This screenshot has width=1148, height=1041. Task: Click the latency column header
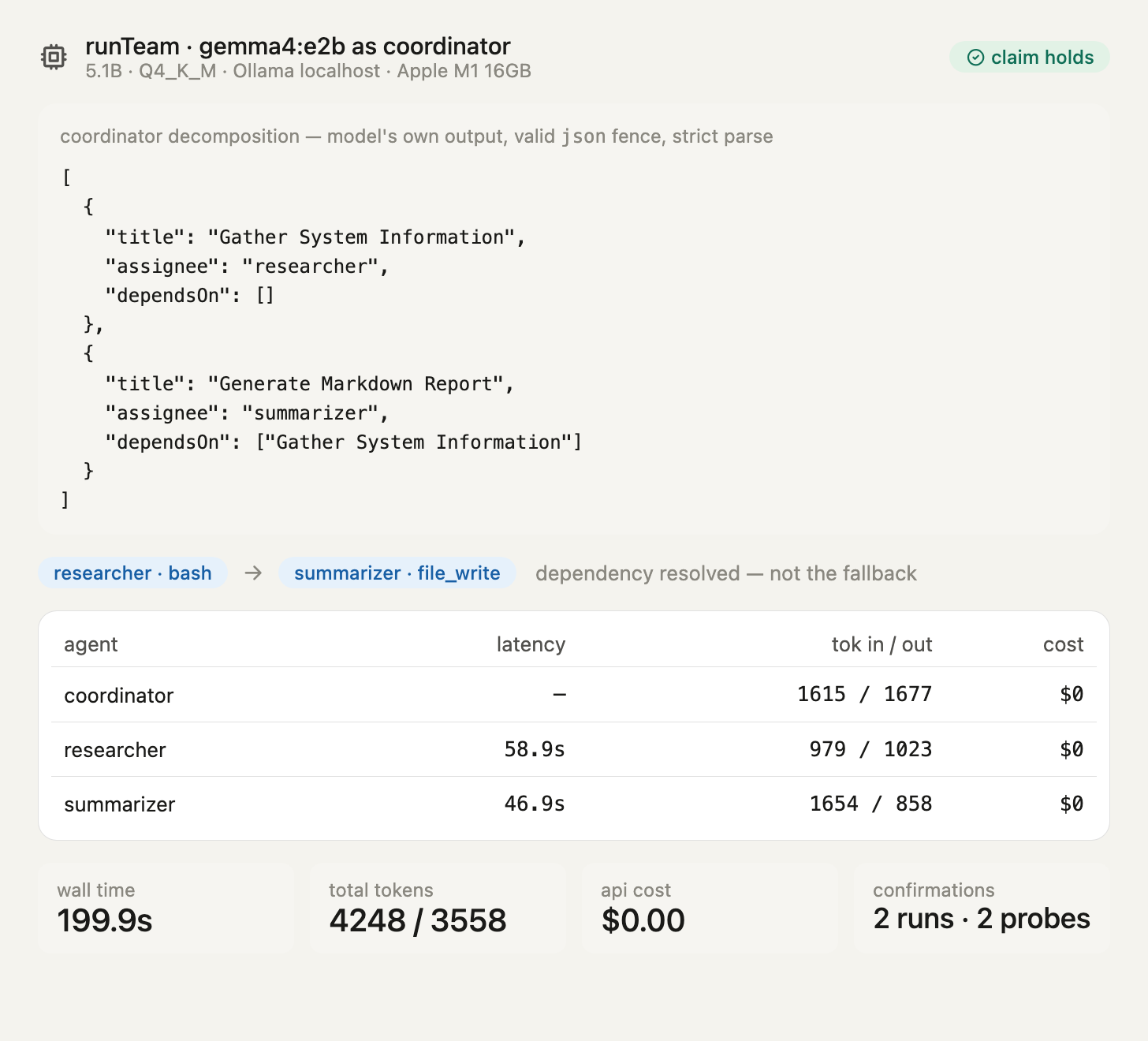pos(531,644)
